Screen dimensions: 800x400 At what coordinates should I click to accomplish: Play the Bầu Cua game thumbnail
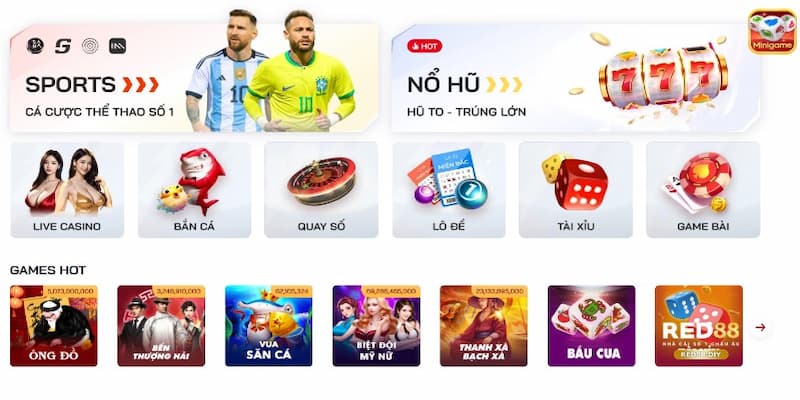coord(592,326)
